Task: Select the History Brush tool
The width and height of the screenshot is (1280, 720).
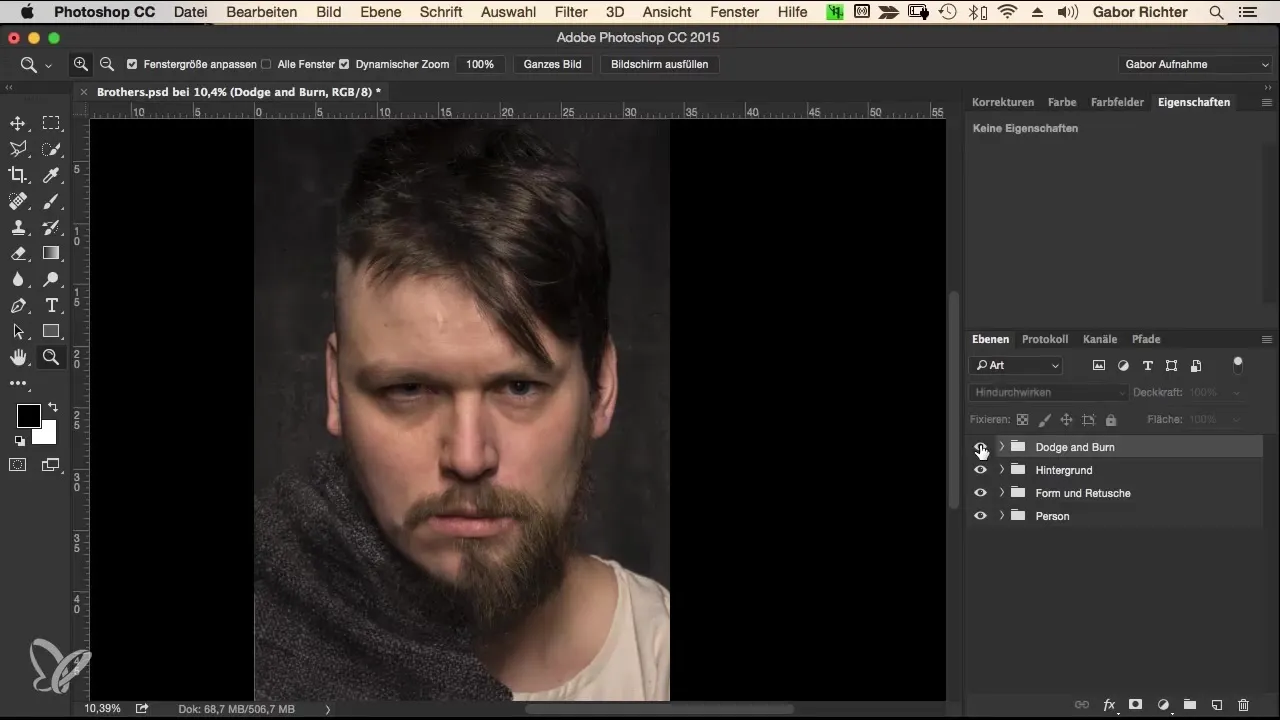Action: pyautogui.click(x=51, y=227)
